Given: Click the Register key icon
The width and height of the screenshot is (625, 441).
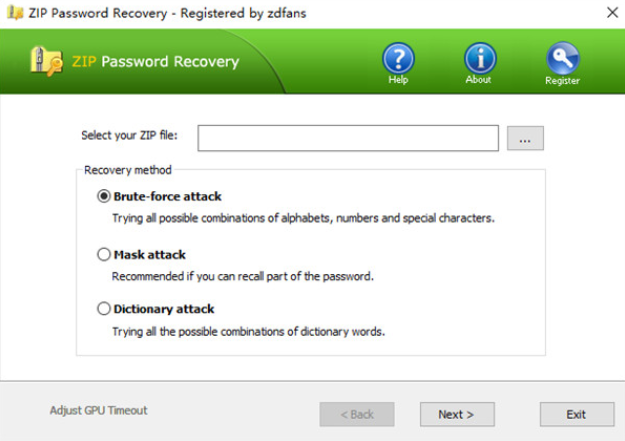Looking at the screenshot, I should (562, 57).
